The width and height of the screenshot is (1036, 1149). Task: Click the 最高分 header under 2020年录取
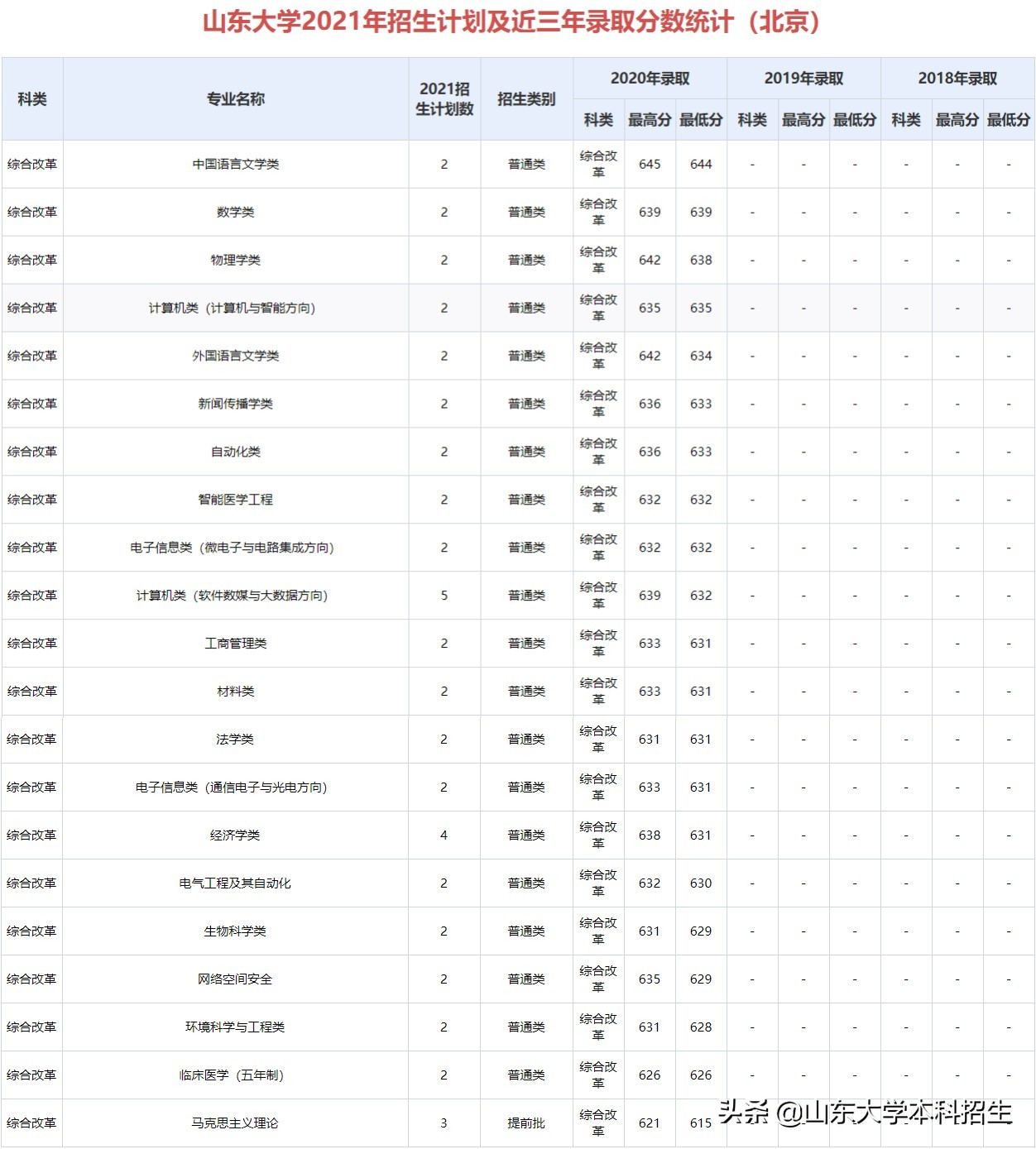[x=650, y=120]
